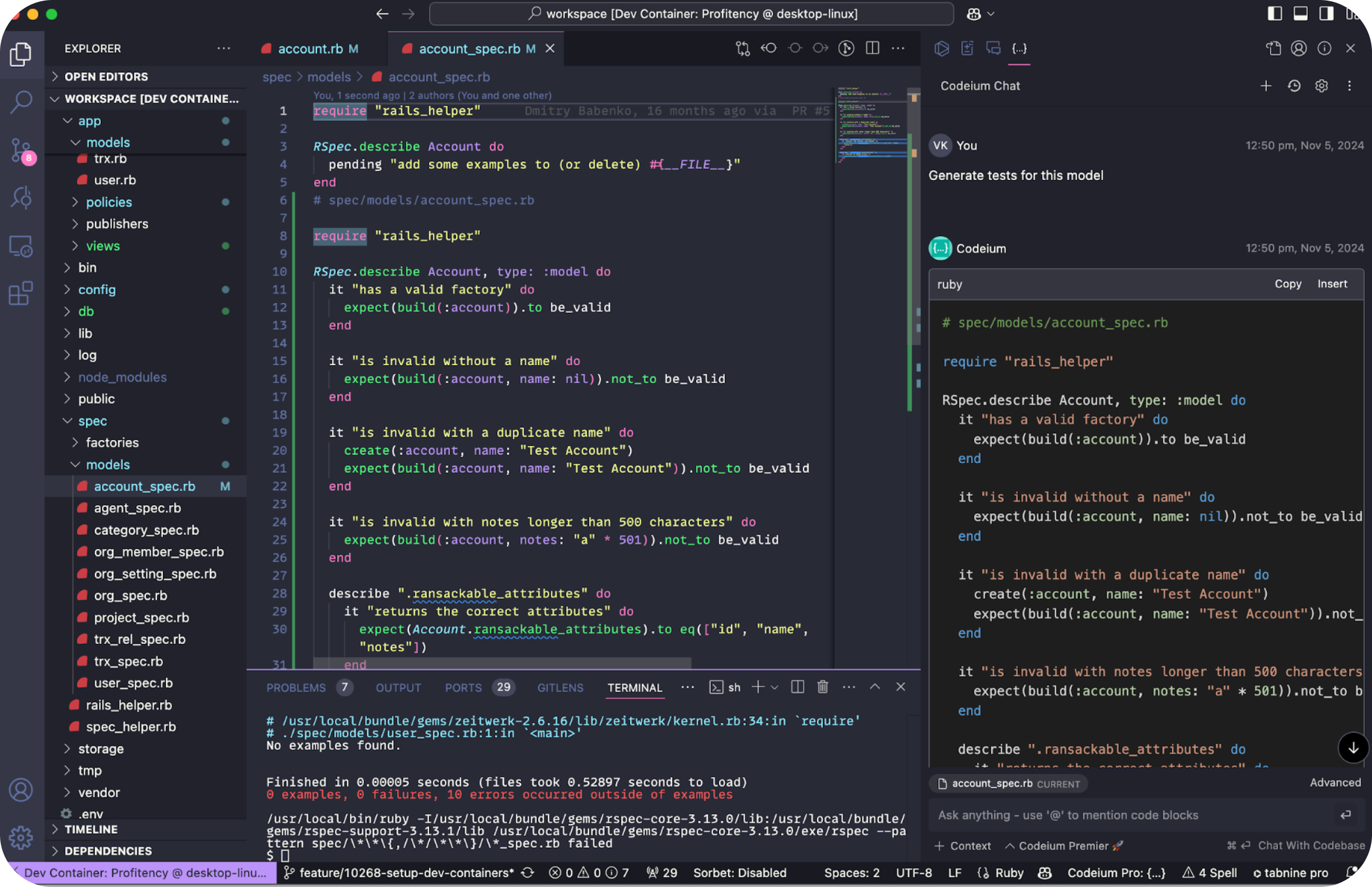Viewport: 1372px width, 887px height.
Task: Kill terminal with trash icon
Action: click(x=822, y=687)
